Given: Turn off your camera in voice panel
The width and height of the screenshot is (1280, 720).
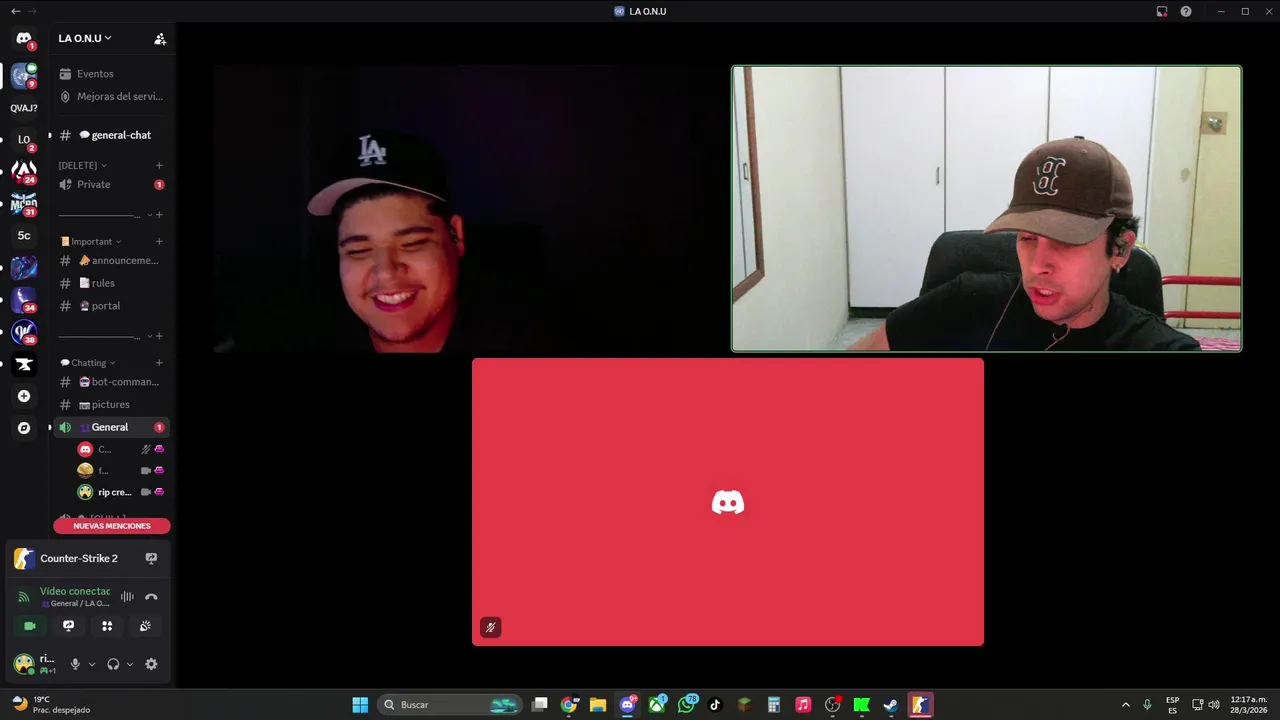Looking at the screenshot, I should tap(30, 626).
